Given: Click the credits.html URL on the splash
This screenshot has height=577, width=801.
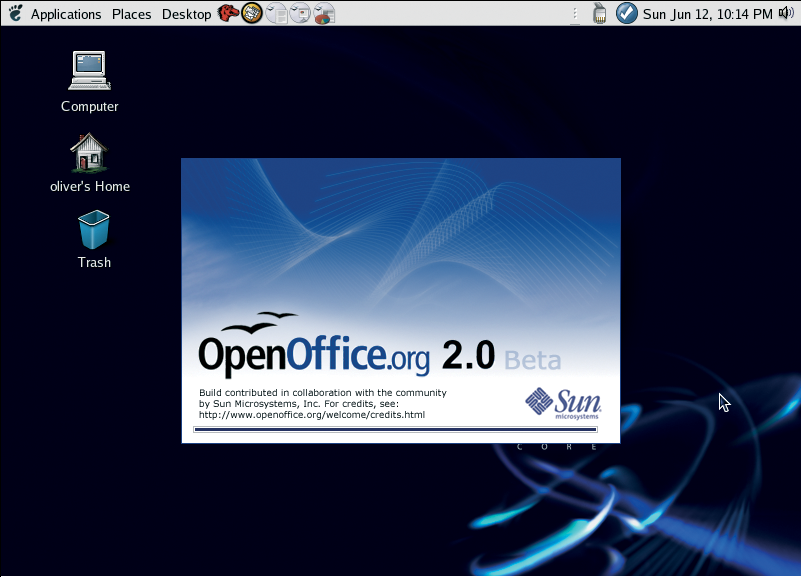Looking at the screenshot, I should point(312,415).
